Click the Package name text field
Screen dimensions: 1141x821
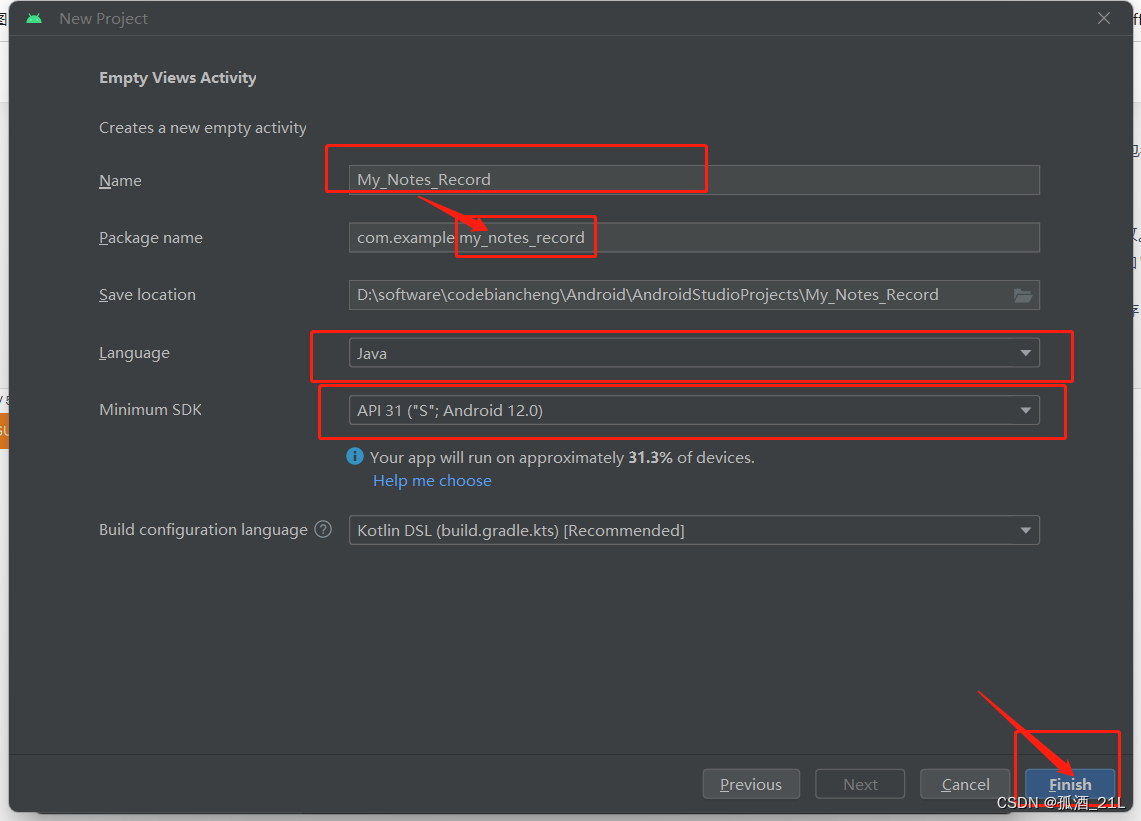point(694,238)
